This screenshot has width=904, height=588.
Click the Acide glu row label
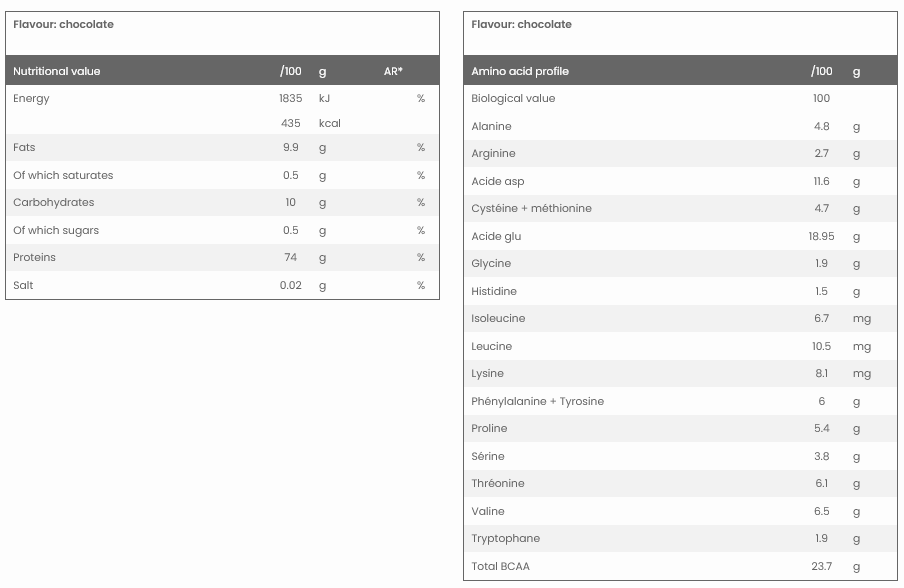[496, 236]
